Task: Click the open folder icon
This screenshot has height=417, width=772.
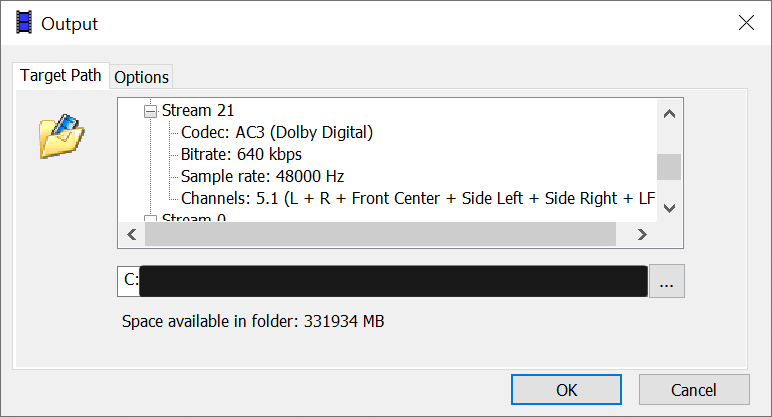Action: tap(59, 136)
